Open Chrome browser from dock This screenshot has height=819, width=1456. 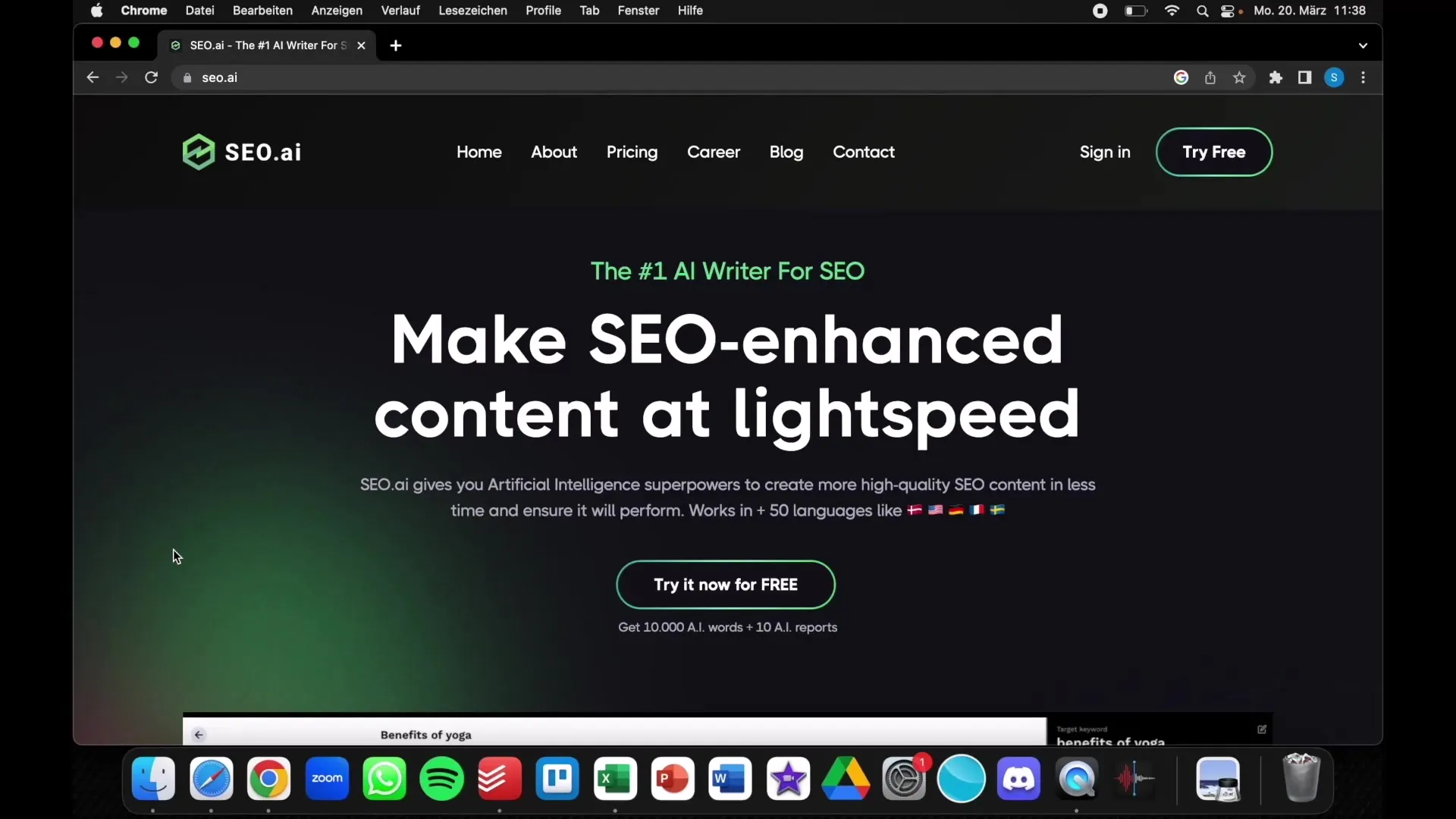click(268, 778)
